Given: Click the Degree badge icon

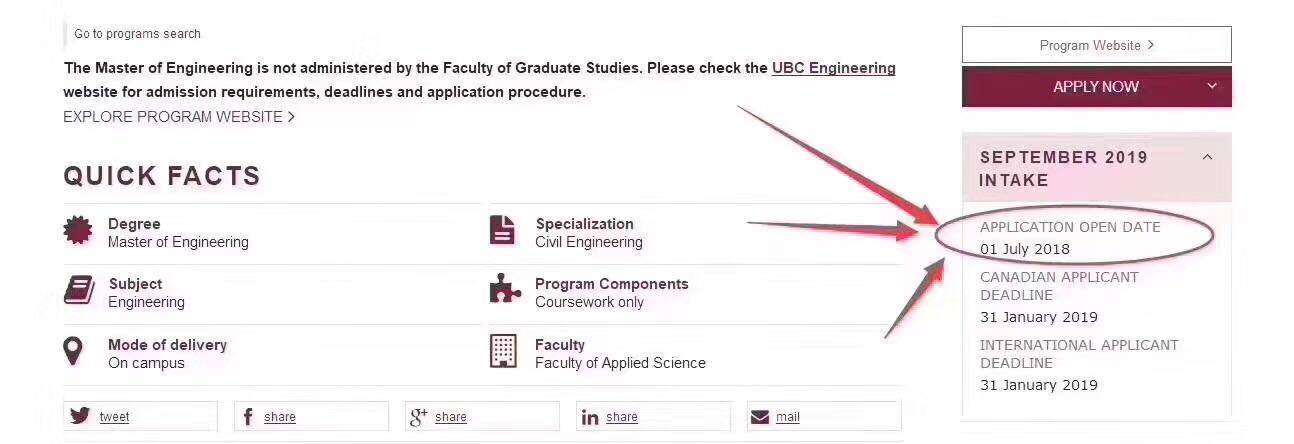Looking at the screenshot, I should pyautogui.click(x=77, y=231).
